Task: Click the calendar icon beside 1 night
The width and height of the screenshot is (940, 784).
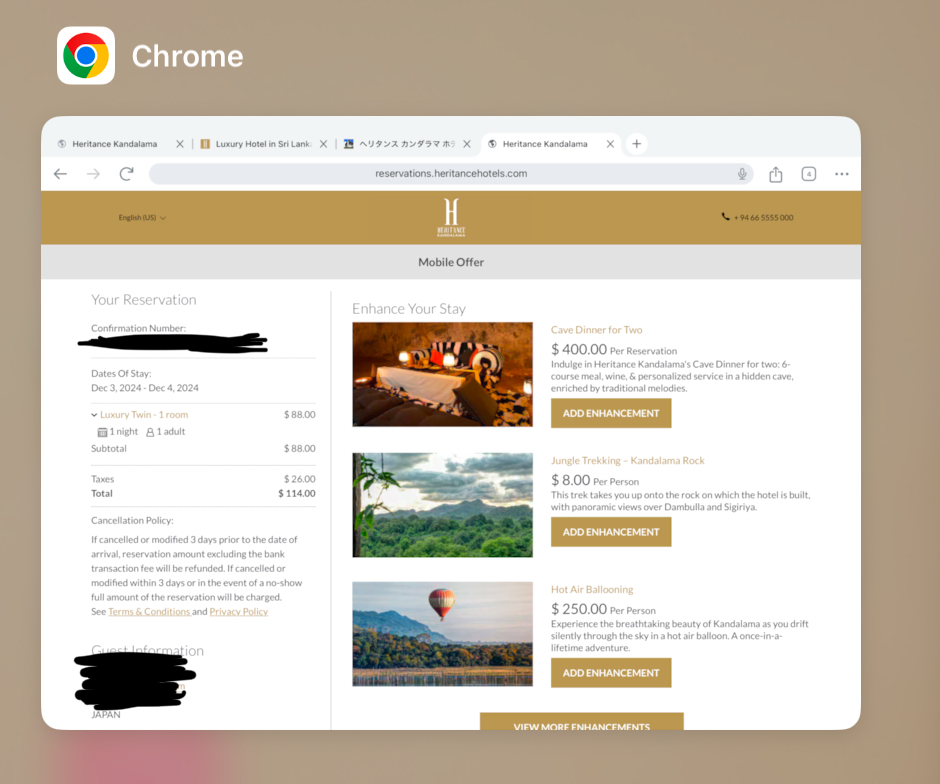Action: 103,432
